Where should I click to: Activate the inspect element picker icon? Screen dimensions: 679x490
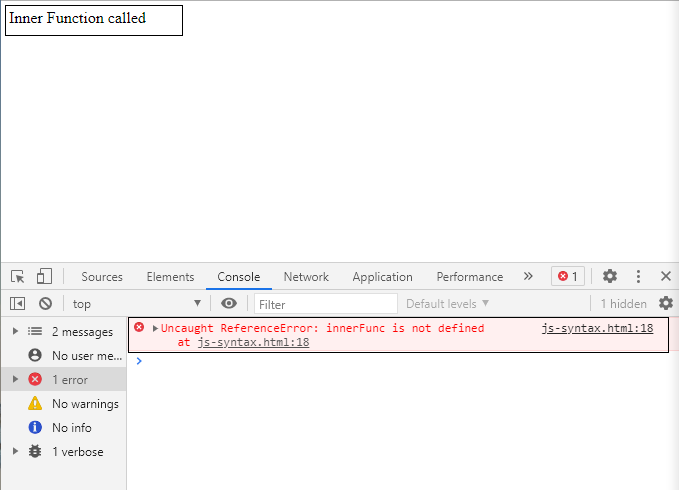coord(18,277)
